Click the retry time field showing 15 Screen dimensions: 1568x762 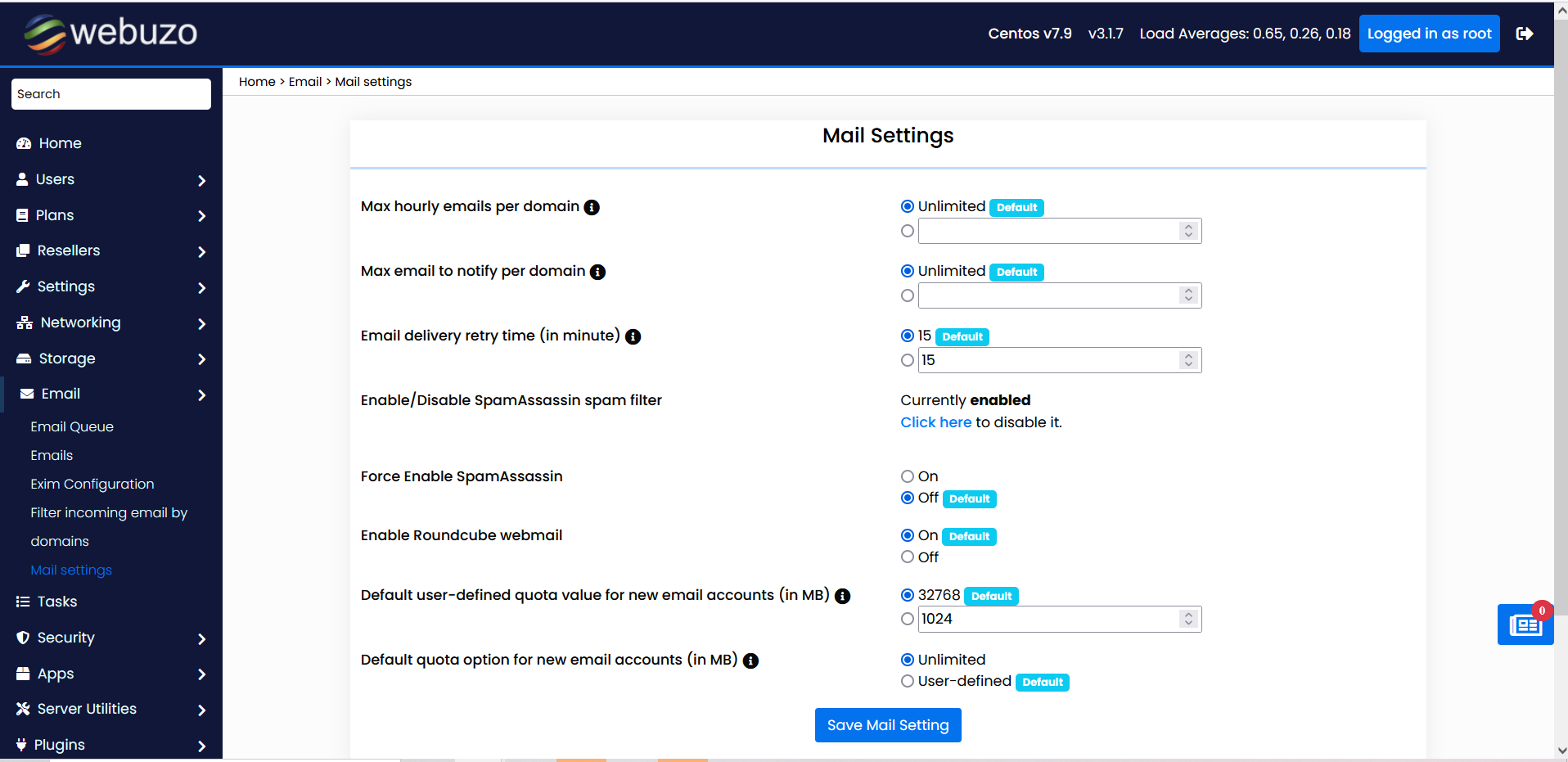tap(1060, 360)
